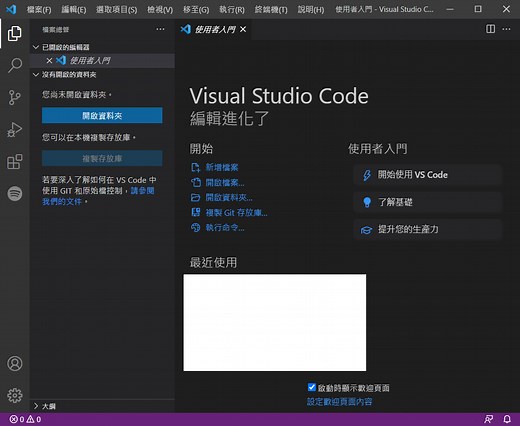Screen dimensions: 520x426
Task: Open the 移至(G) menu
Action: click(196, 9)
